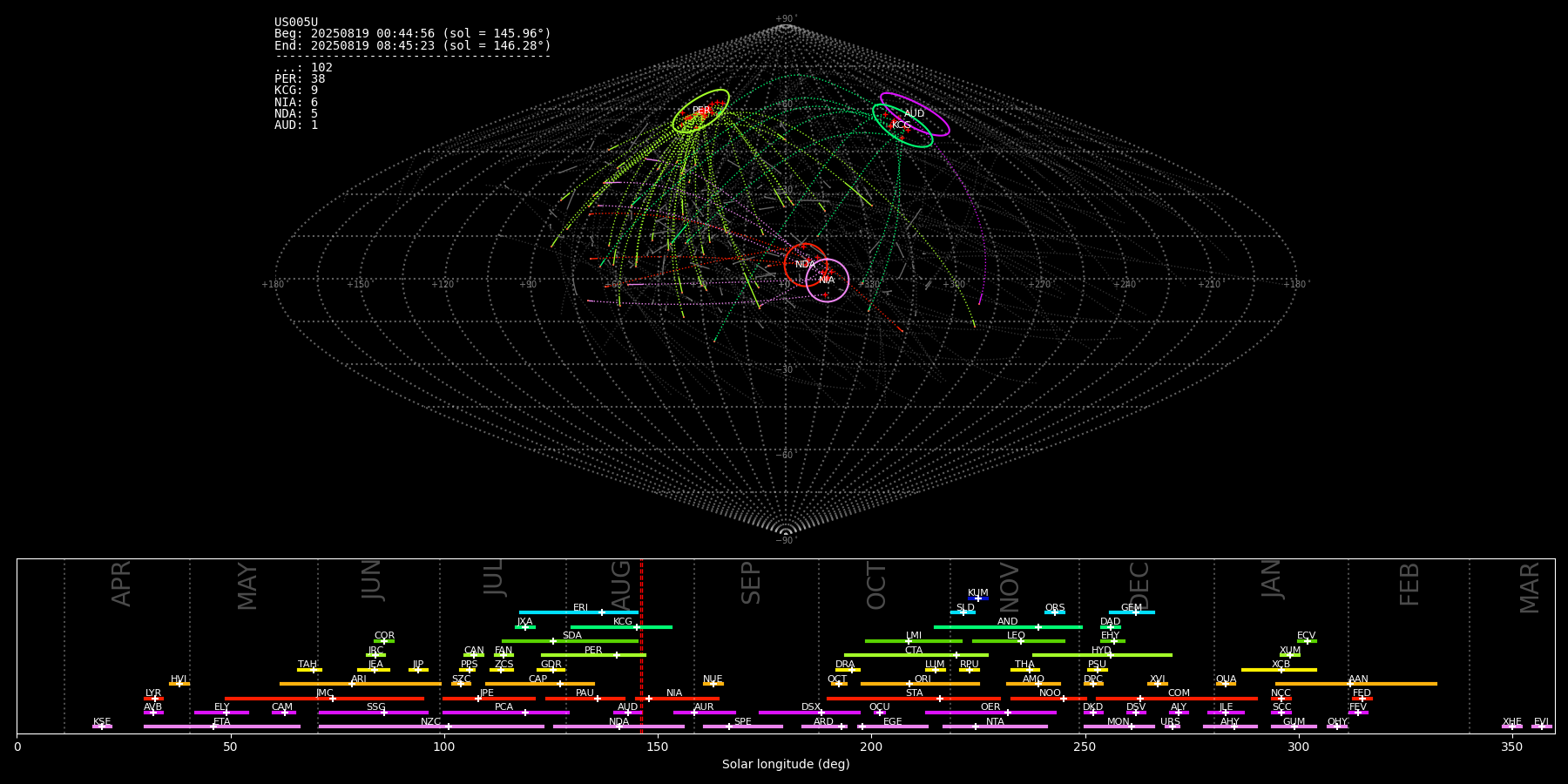1568x784 pixels.
Task: Click the APR month label in timeline
Action: tap(122, 584)
